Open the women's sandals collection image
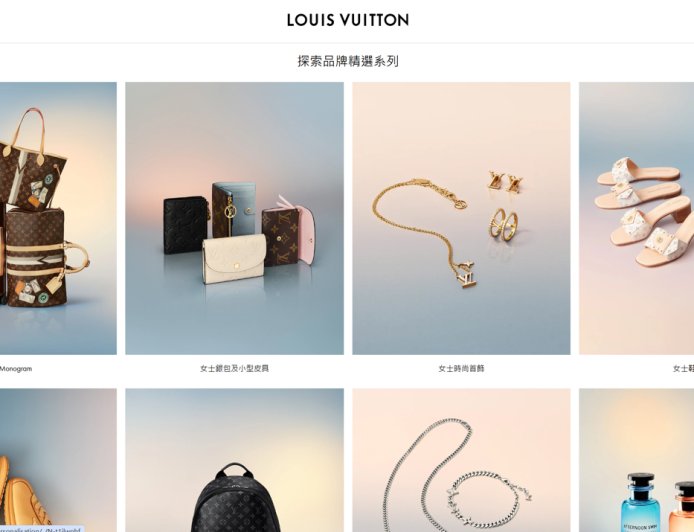The width and height of the screenshot is (694, 532). click(636, 218)
